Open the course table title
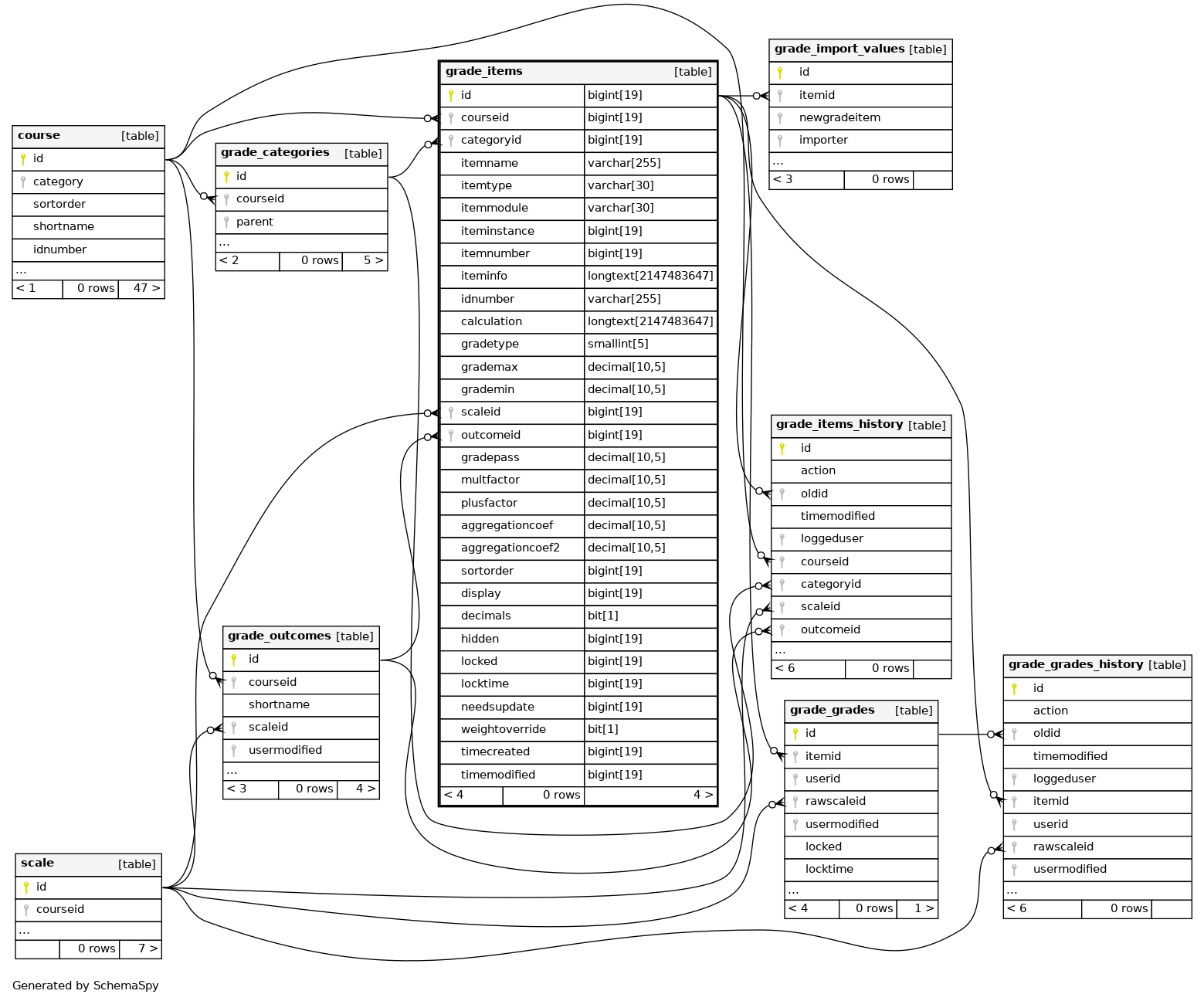The width and height of the screenshot is (1204, 1001). point(39,135)
